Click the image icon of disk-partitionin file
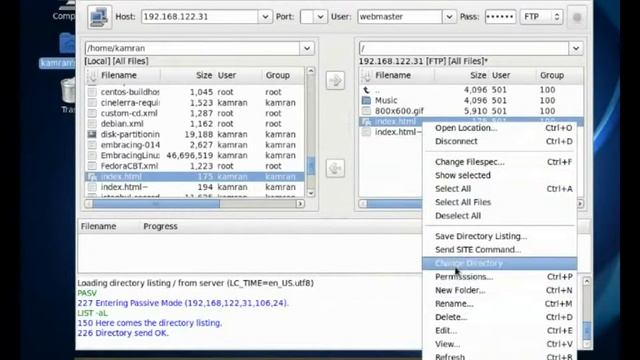640x360 pixels. point(92,134)
